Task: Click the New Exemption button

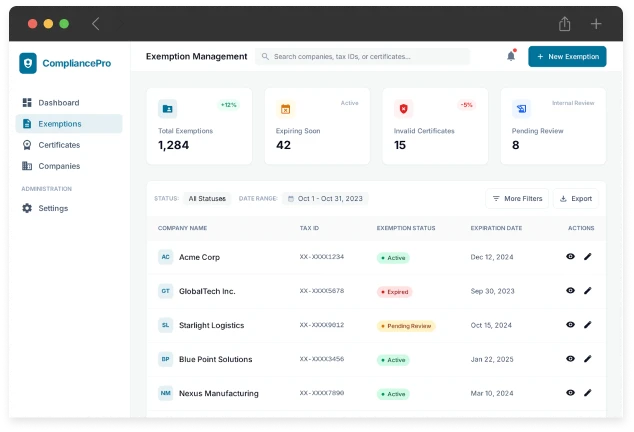Action: (x=567, y=57)
